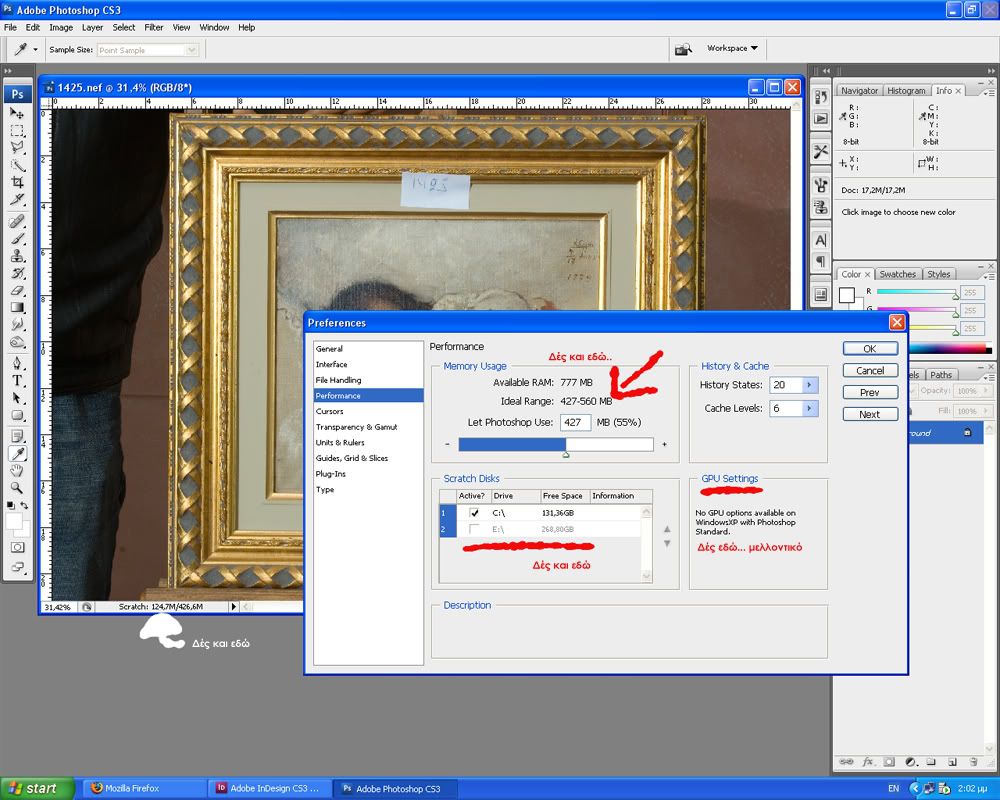Enable the E:\ scratch disk checkbox

[474, 529]
